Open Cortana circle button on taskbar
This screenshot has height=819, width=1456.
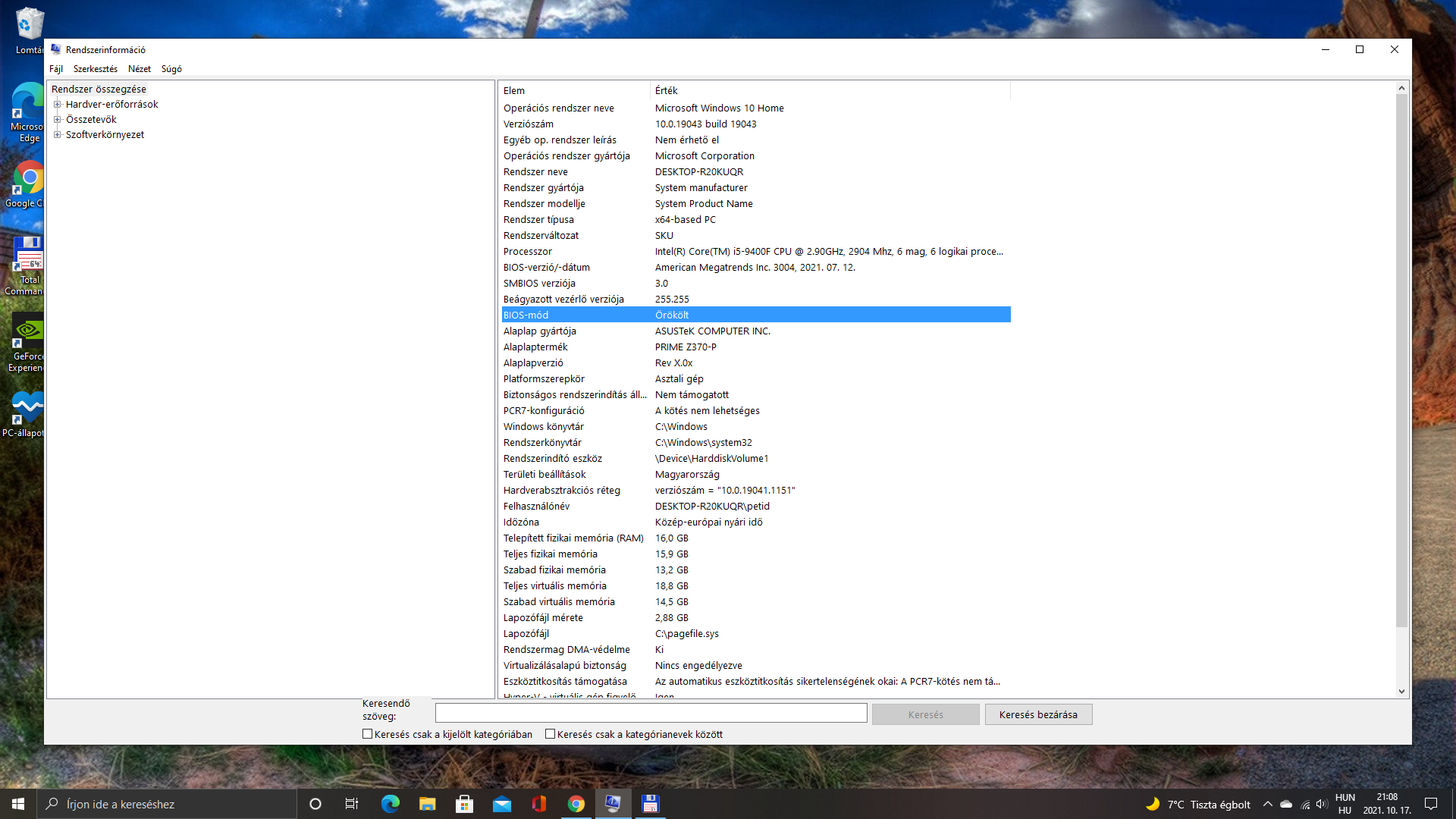[315, 804]
